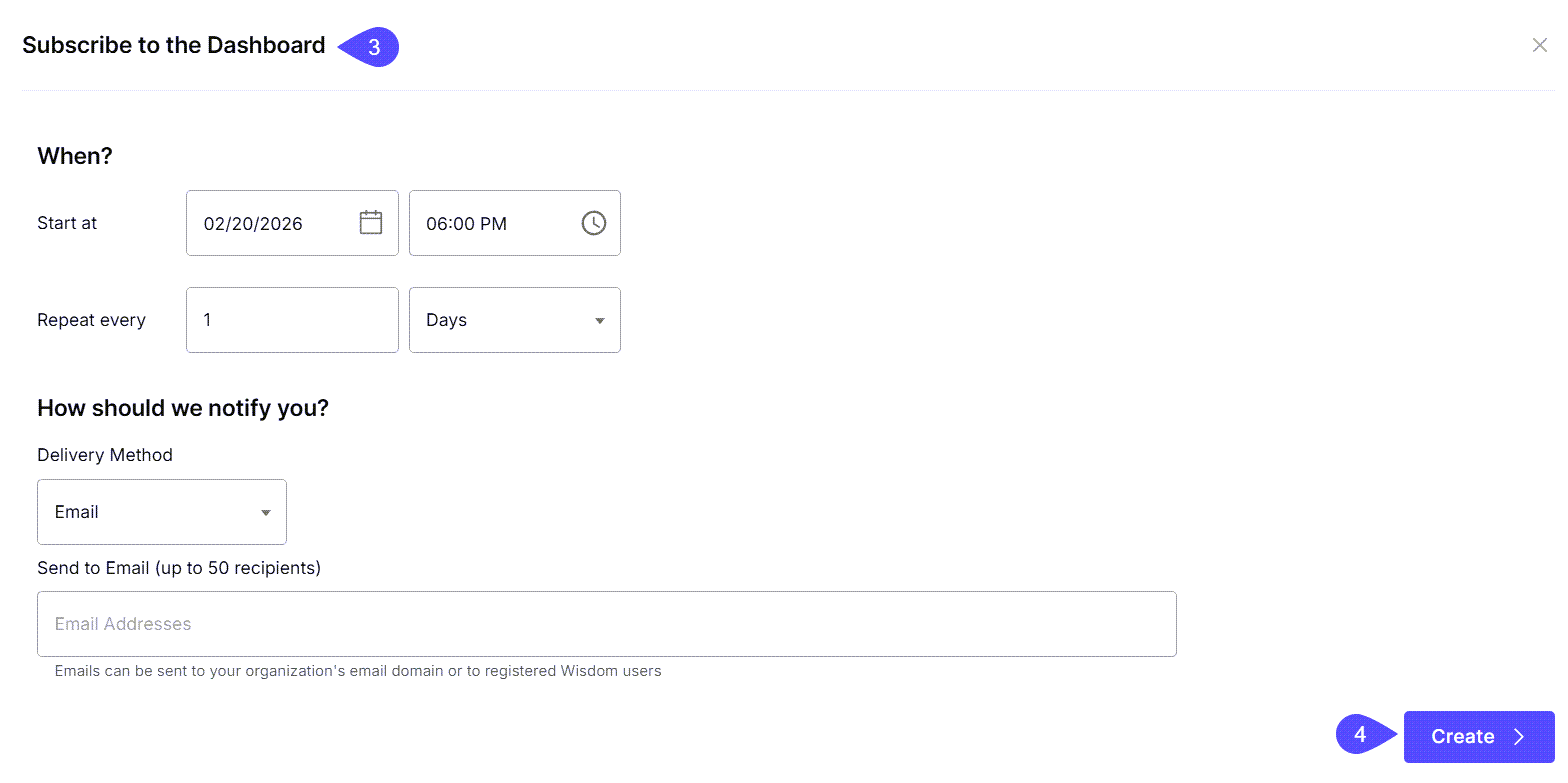Click the Send to Email recipients label

tap(178, 567)
